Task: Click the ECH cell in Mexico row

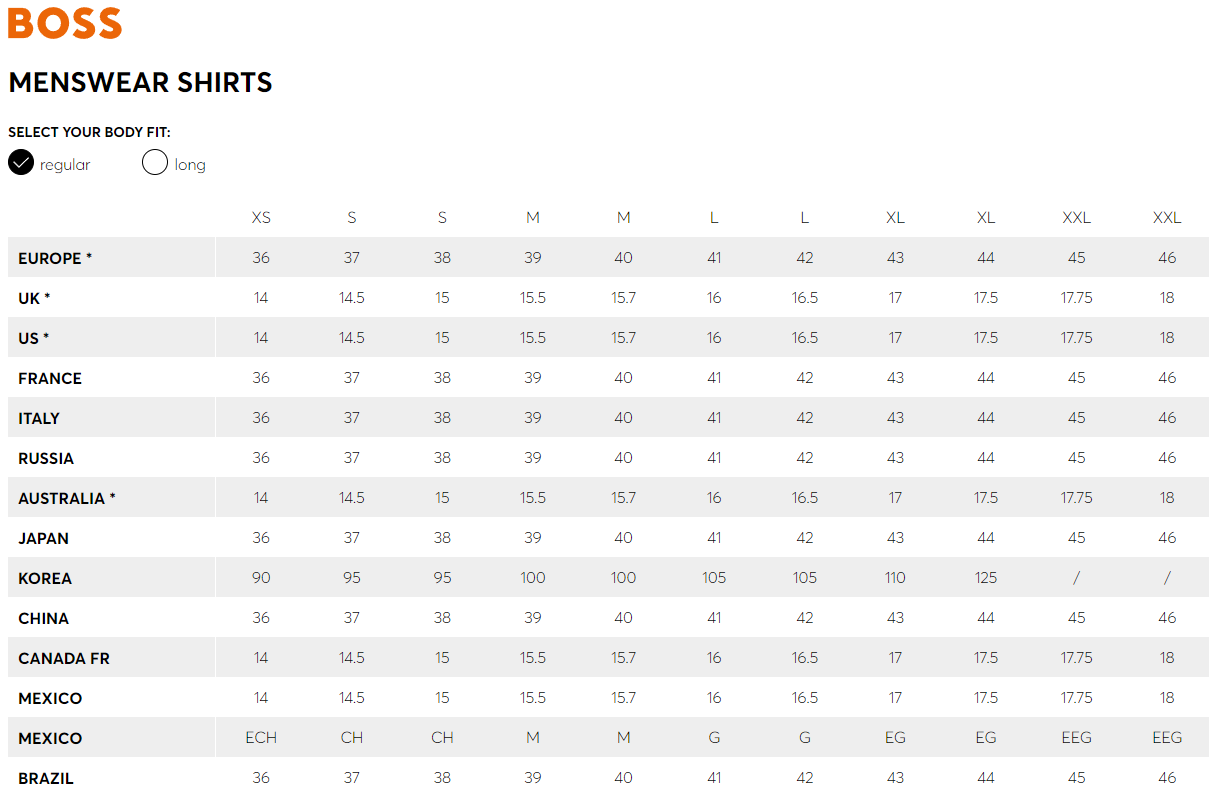Action: [x=261, y=738]
